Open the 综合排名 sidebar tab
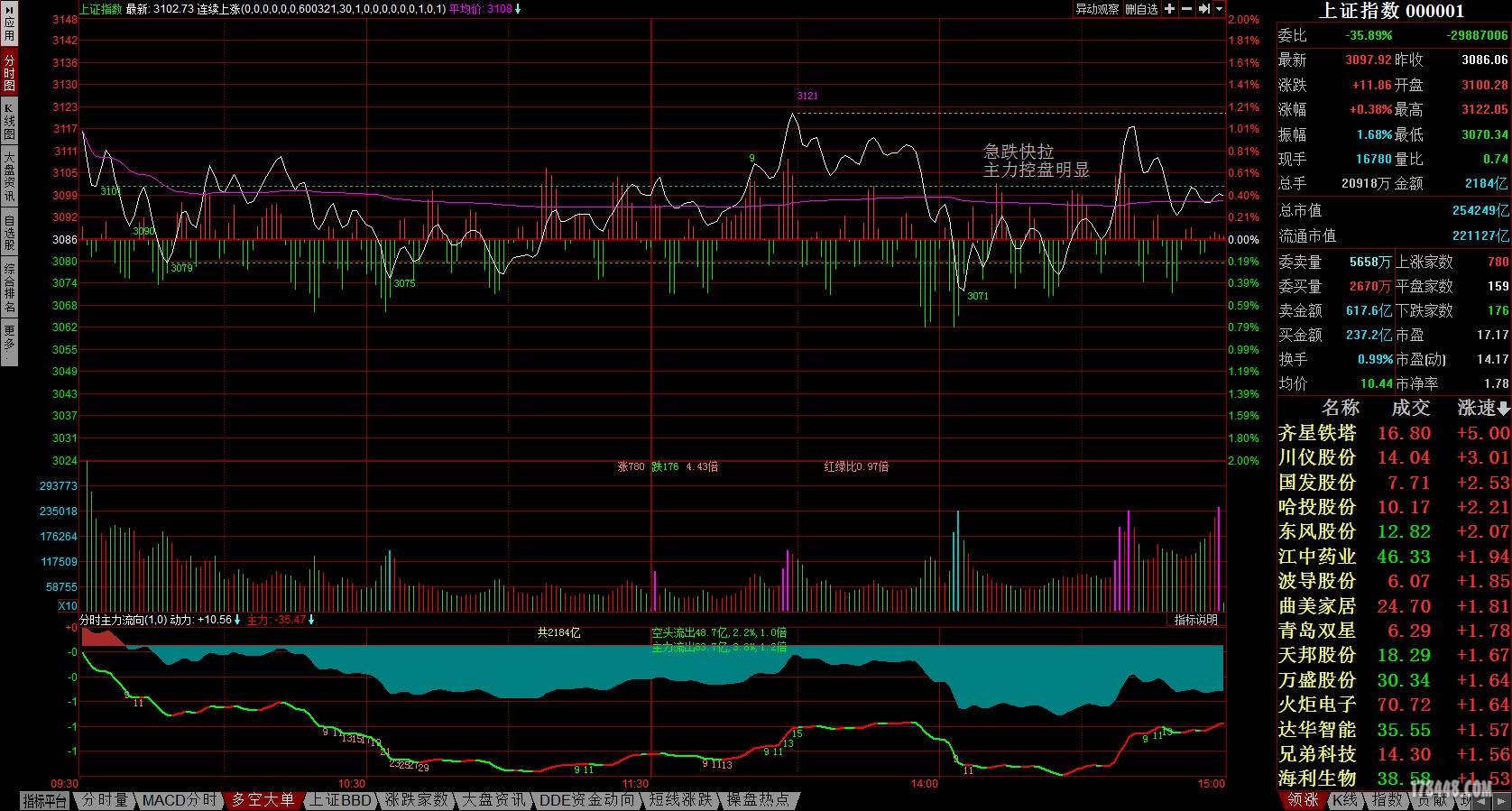 (x=9, y=288)
